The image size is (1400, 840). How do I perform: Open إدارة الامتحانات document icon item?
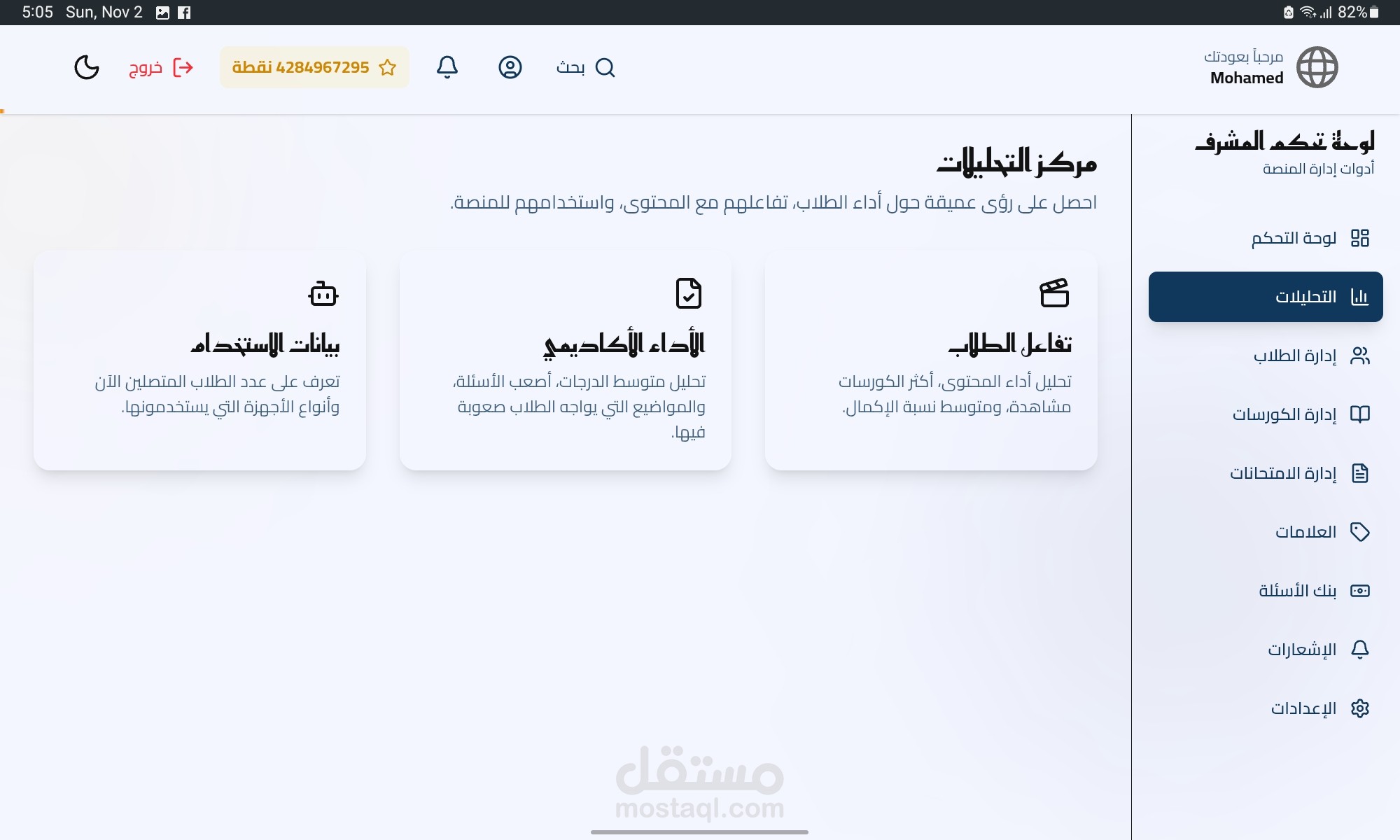click(x=1299, y=473)
